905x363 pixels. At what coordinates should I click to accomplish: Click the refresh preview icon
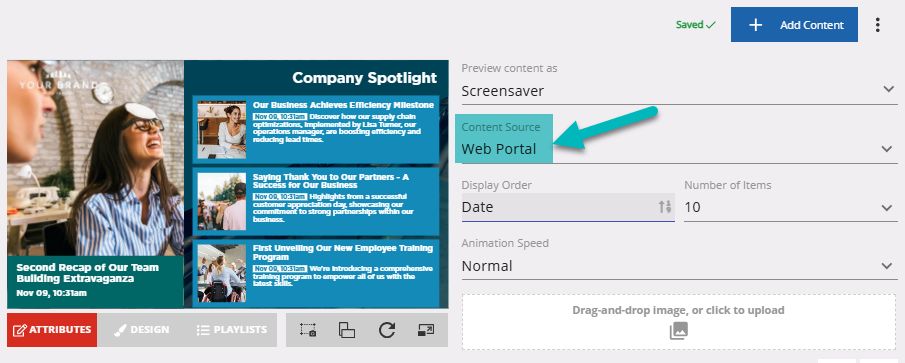pos(387,330)
